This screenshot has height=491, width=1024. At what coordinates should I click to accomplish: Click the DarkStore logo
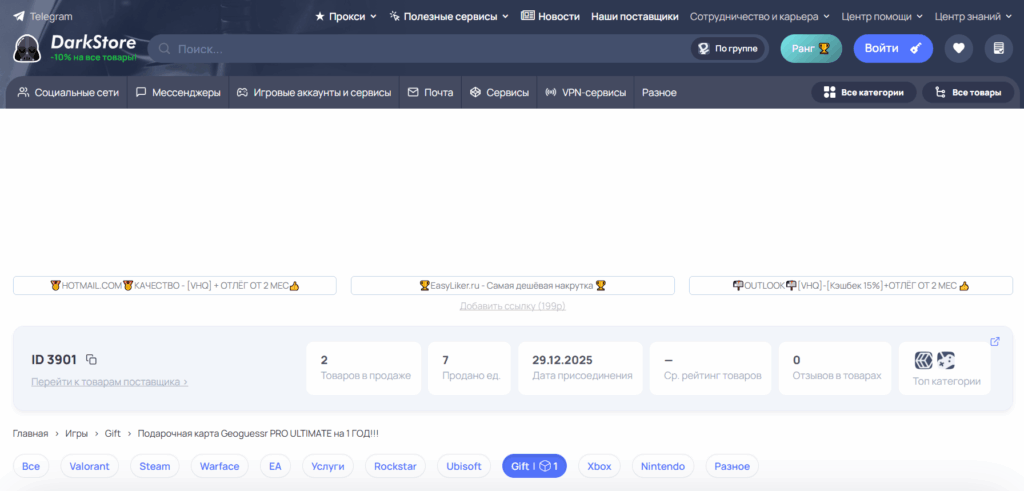[74, 48]
